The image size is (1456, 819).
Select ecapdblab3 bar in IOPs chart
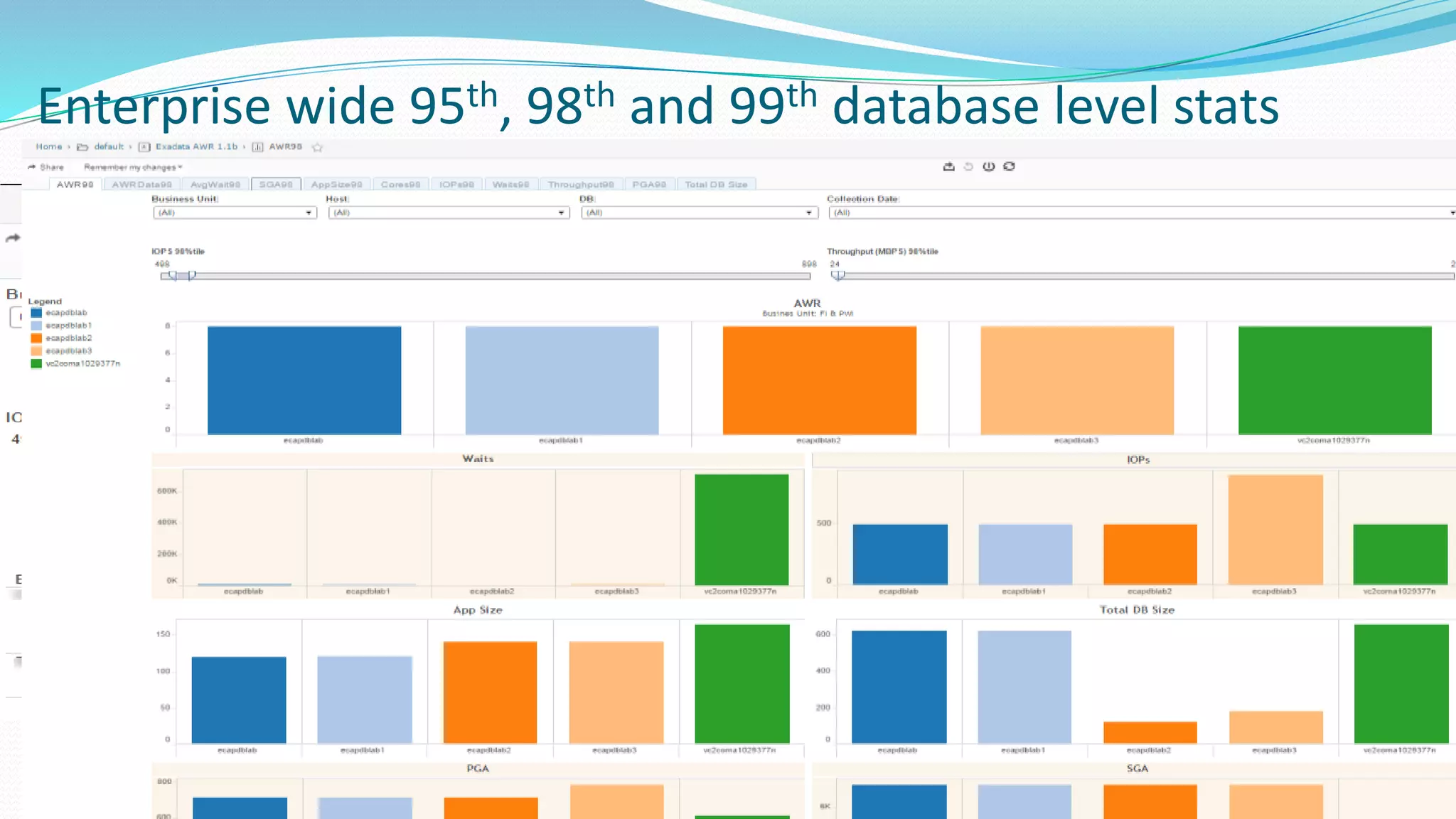pos(1275,530)
